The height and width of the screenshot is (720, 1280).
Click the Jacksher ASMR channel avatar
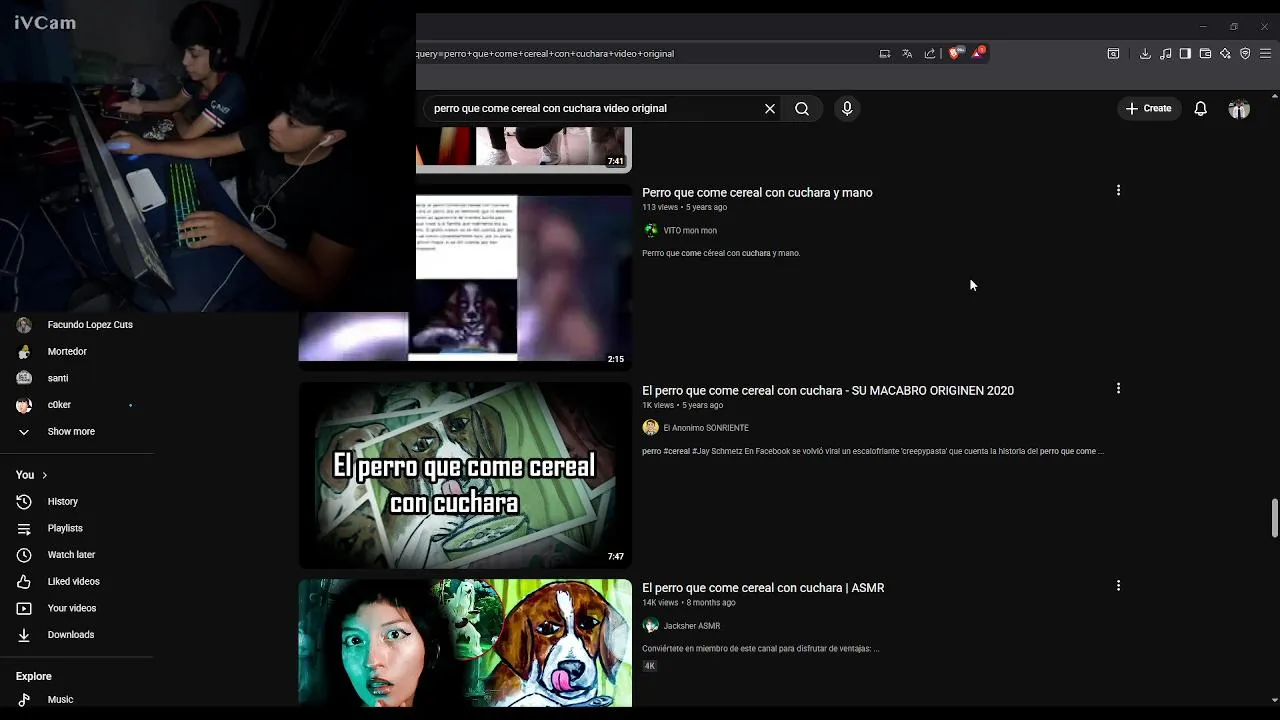pos(651,626)
